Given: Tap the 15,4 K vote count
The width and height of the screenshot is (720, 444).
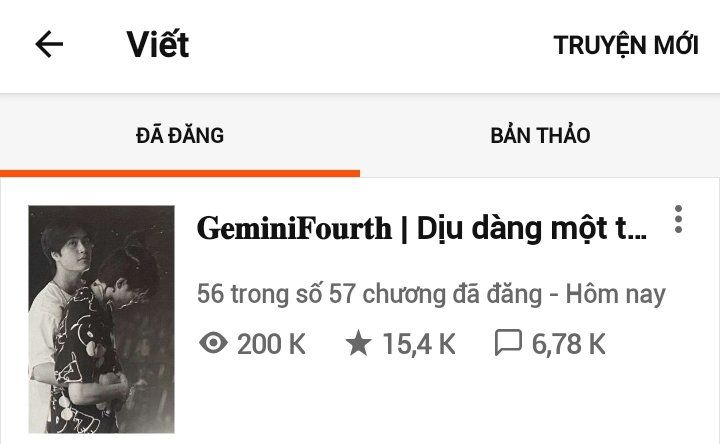Looking at the screenshot, I should click(x=419, y=344).
